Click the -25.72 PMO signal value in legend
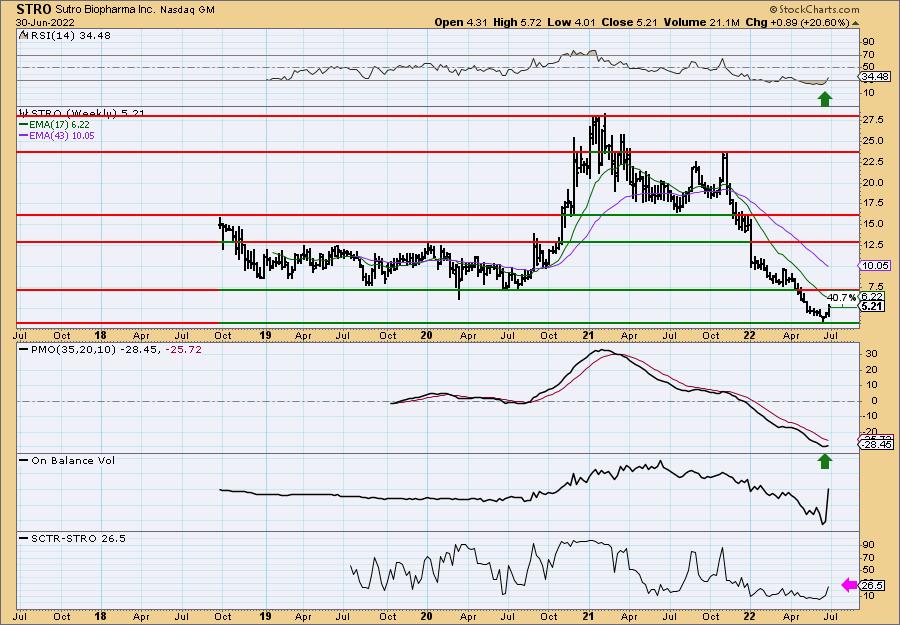The height and width of the screenshot is (625, 900). point(184,350)
